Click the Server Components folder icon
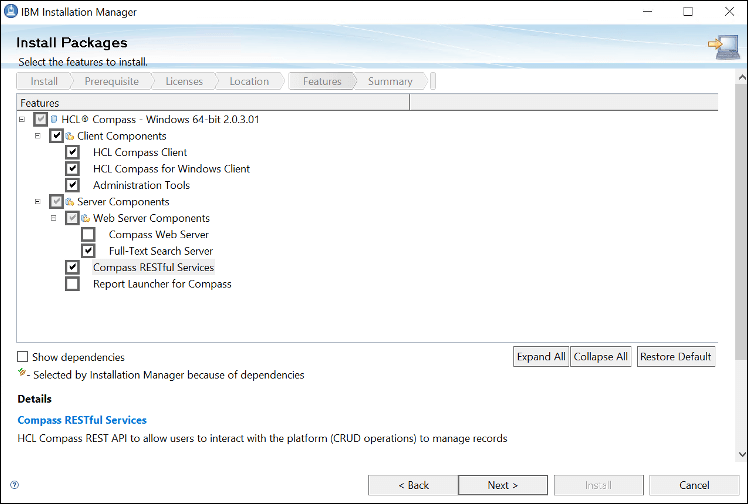The image size is (748, 504). pyautogui.click(x=70, y=202)
